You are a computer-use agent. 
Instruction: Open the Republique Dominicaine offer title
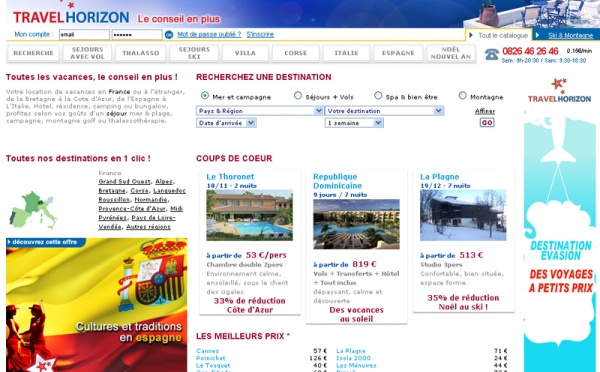[337, 181]
